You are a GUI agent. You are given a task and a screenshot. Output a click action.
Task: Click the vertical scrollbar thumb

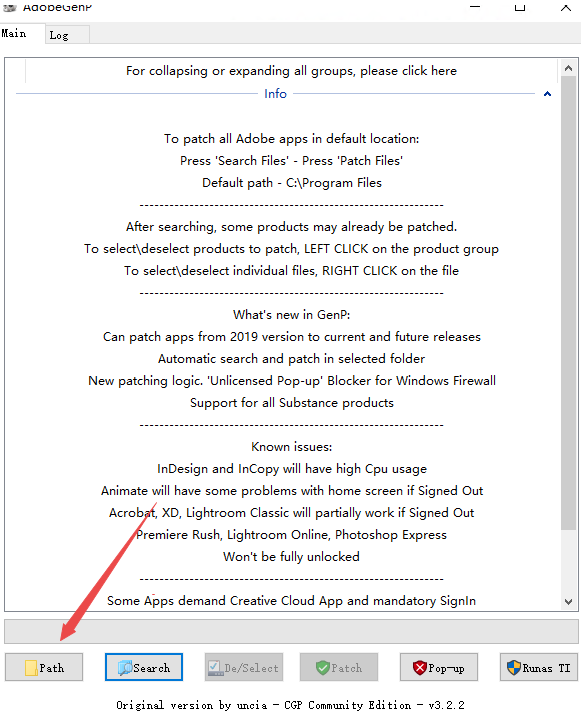569,303
